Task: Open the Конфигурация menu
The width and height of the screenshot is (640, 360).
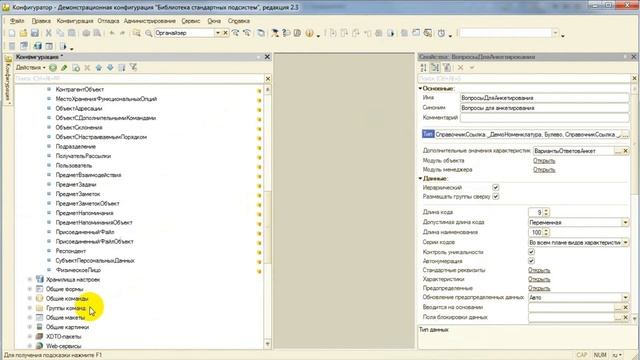Action: click(x=75, y=21)
